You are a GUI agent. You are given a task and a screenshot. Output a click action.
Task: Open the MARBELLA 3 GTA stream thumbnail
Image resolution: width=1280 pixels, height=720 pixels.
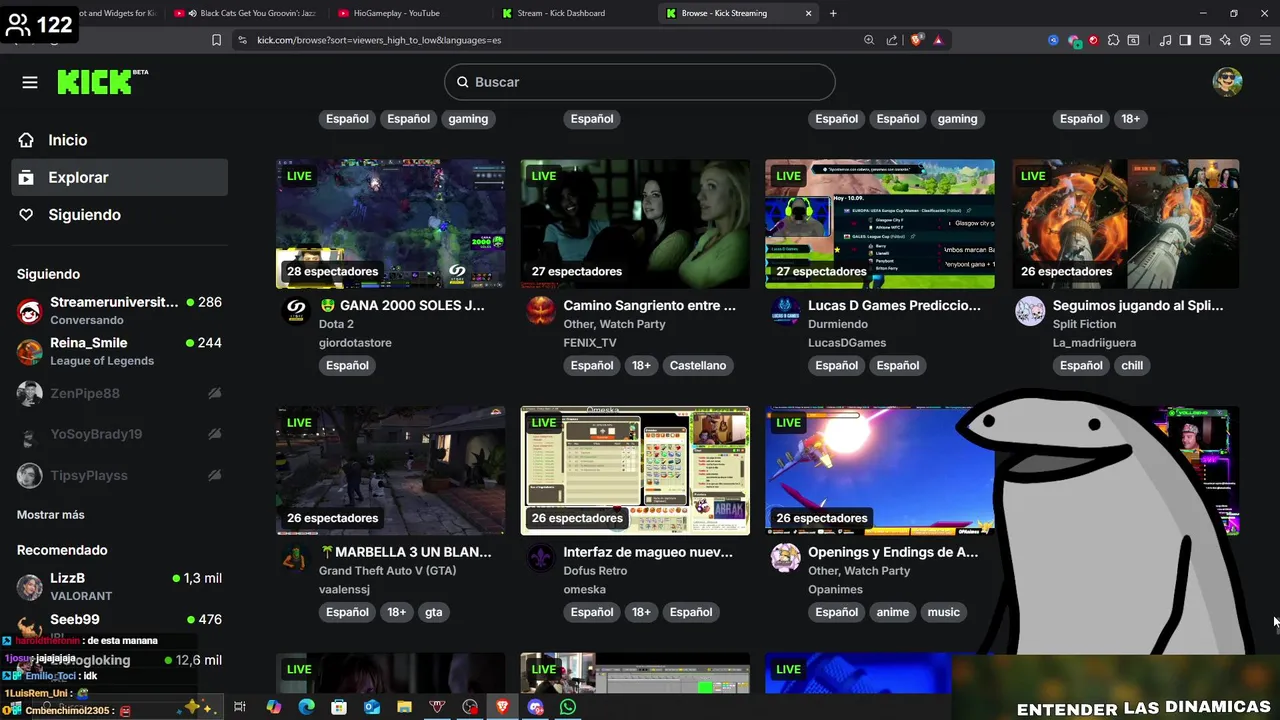(390, 470)
